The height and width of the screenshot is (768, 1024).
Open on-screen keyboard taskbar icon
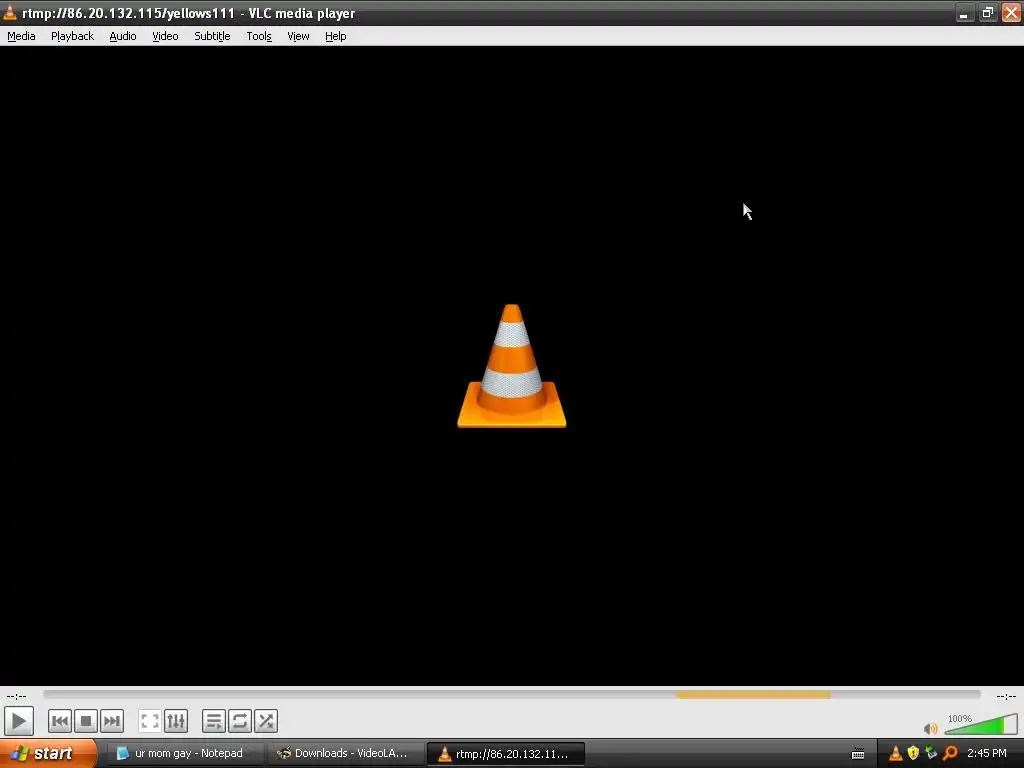(x=858, y=754)
